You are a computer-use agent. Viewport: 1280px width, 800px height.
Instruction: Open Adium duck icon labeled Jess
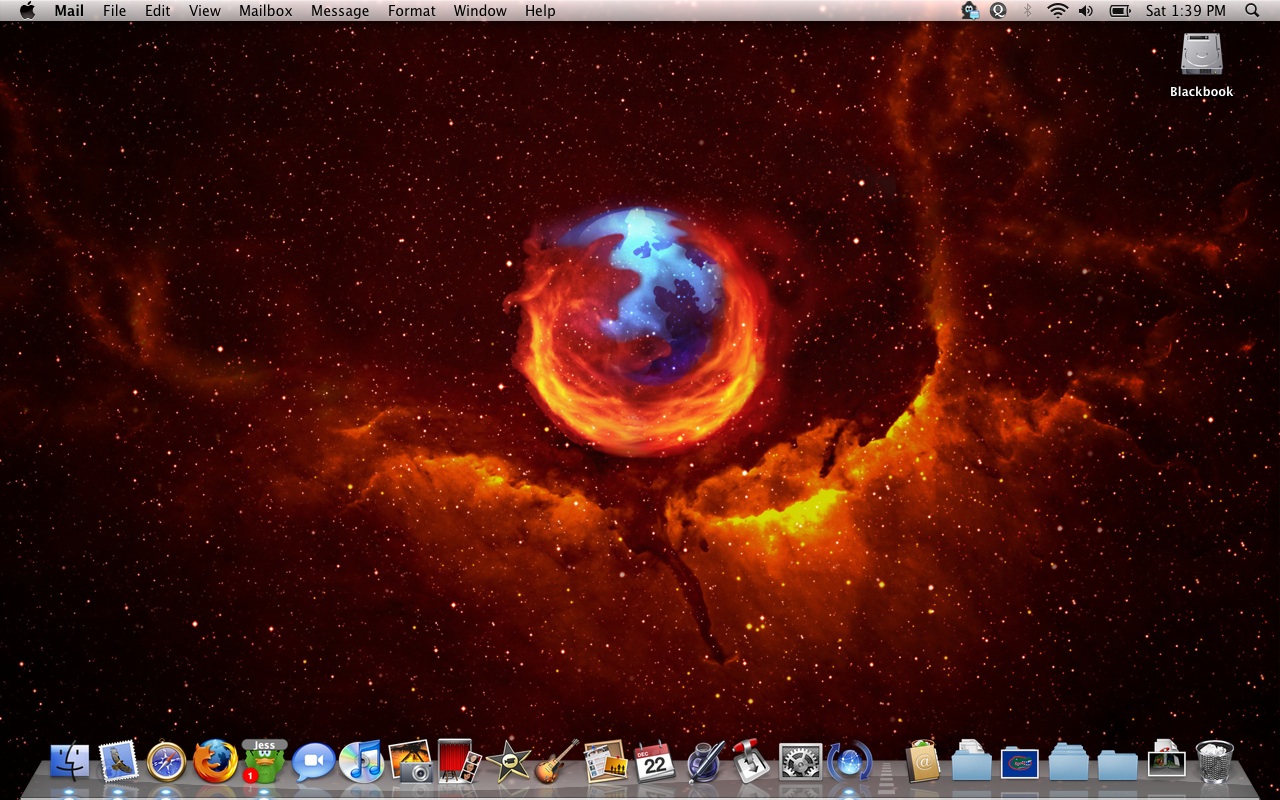pyautogui.click(x=264, y=761)
